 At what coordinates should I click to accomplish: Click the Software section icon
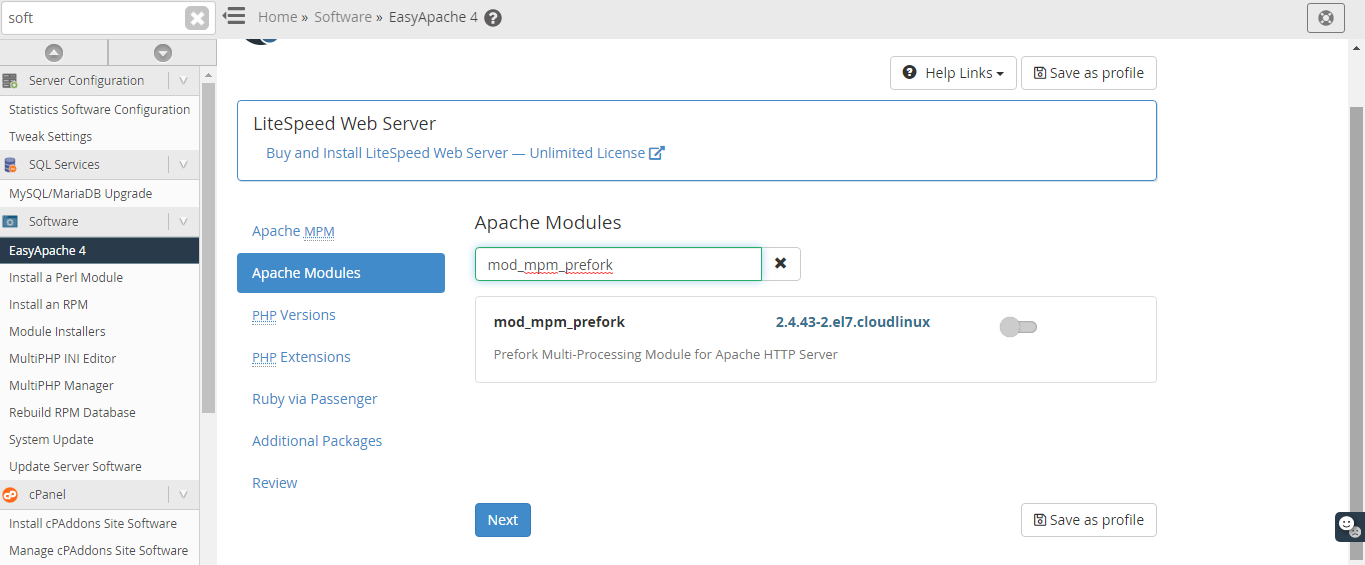coord(10,222)
